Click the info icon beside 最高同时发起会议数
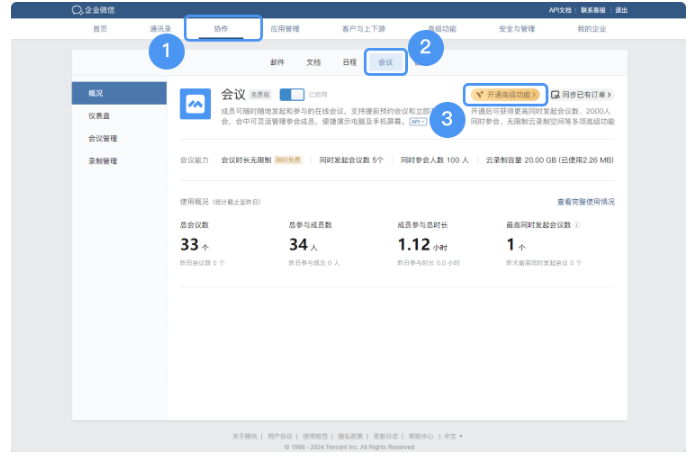This screenshot has height=462, width=693. pyautogui.click(x=577, y=226)
